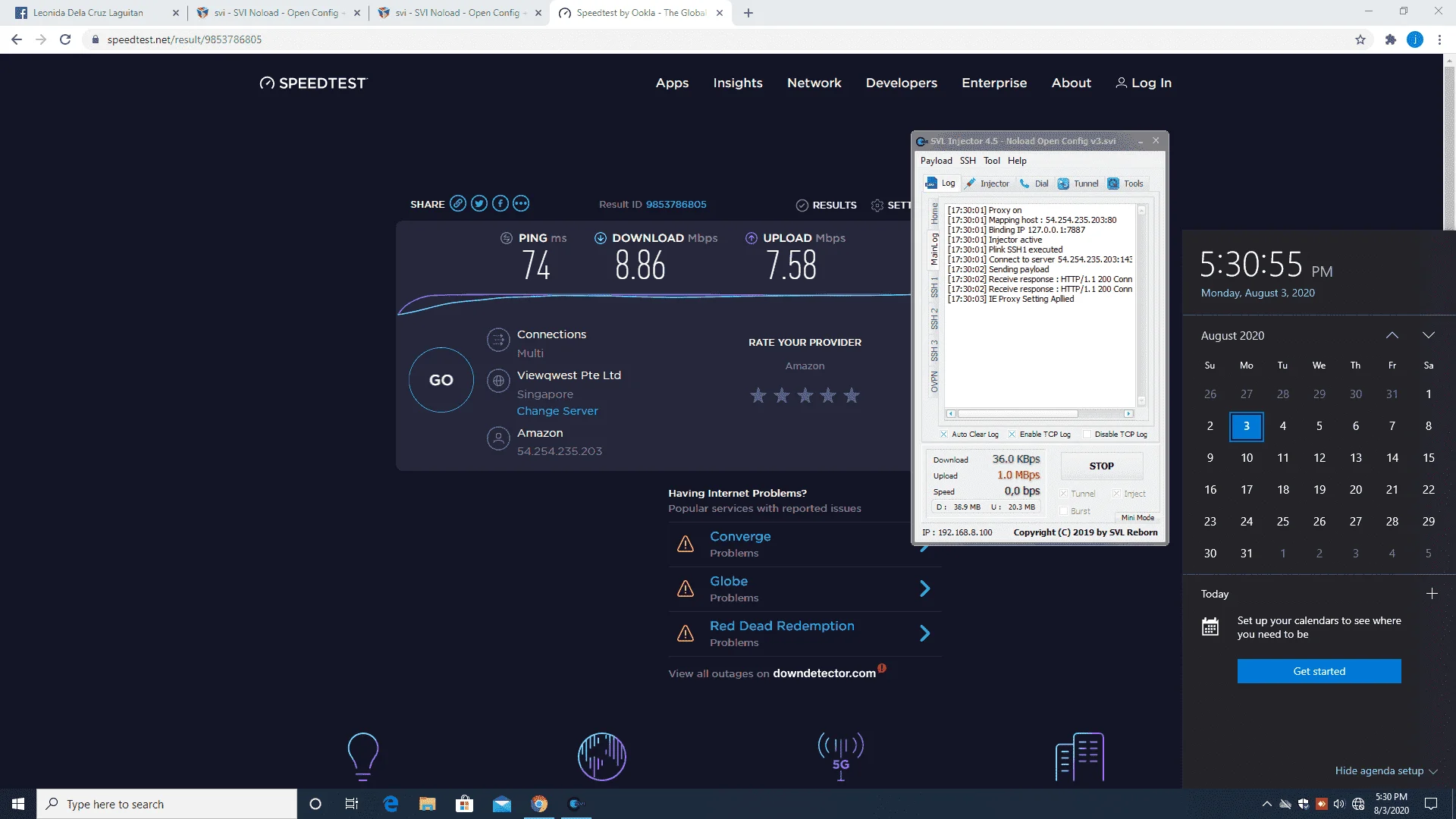Rate provider Amazon with one star
The height and width of the screenshot is (819, 1456).
(758, 395)
